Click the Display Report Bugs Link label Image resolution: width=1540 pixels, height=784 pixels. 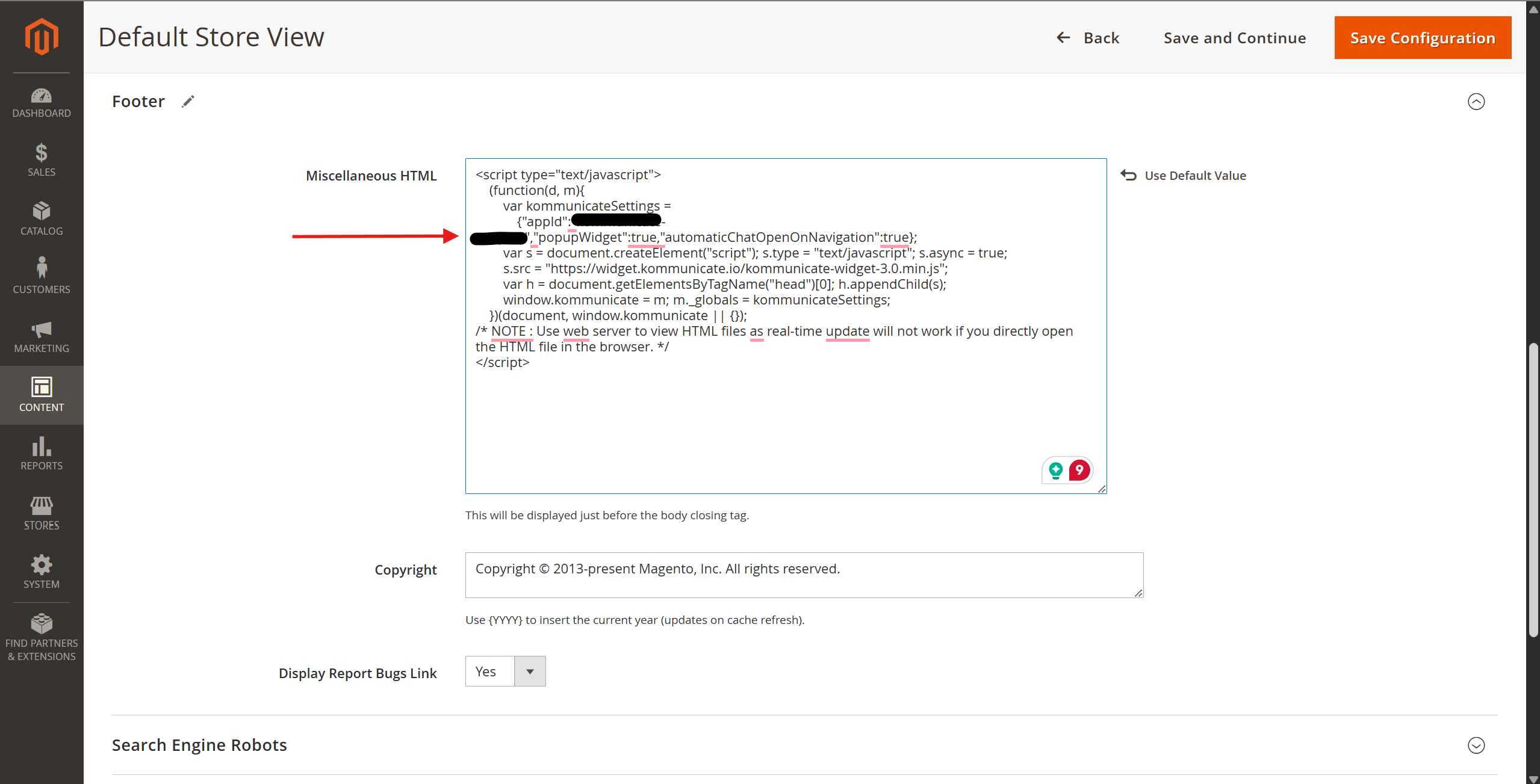[x=358, y=673]
